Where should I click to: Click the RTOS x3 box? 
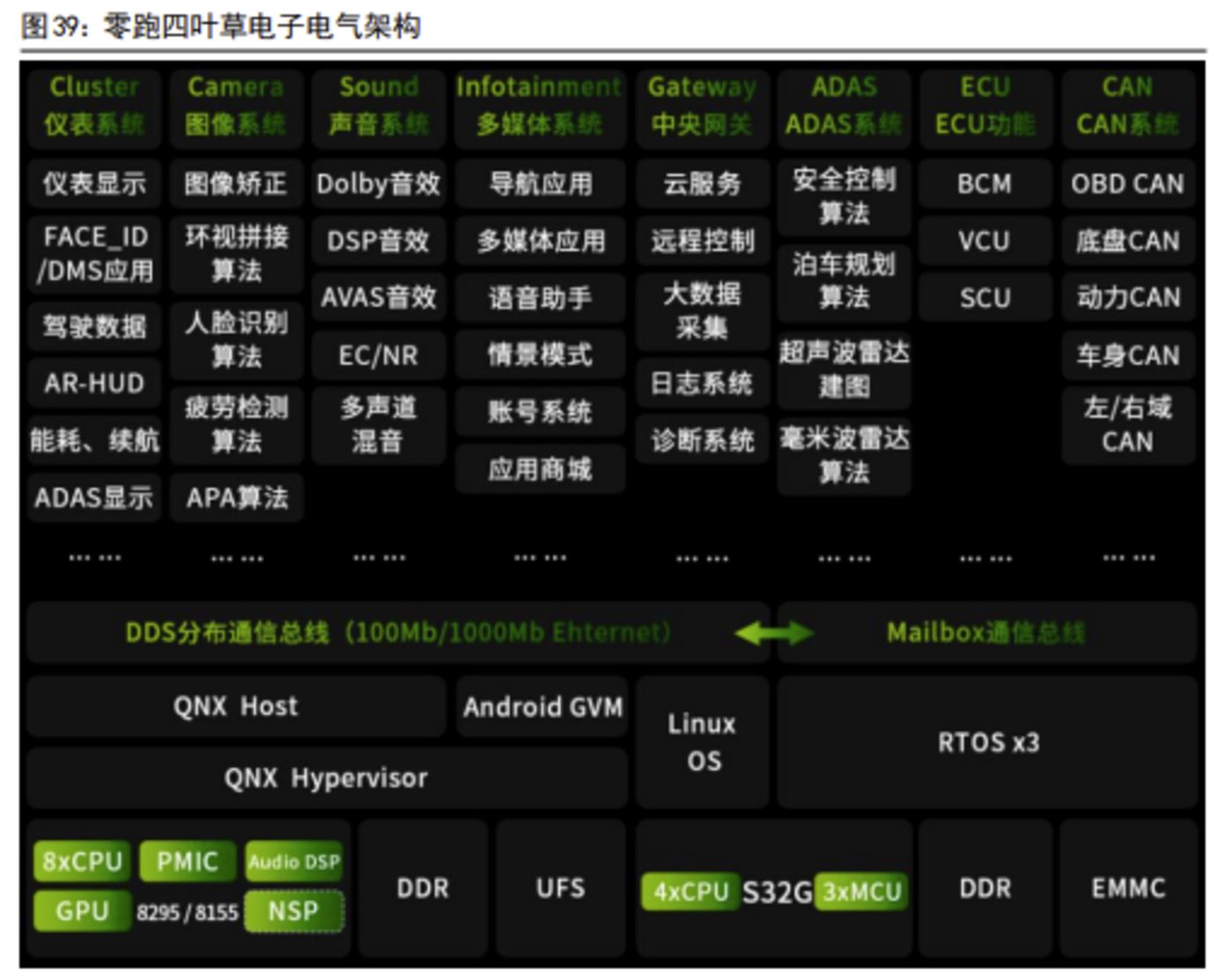(x=987, y=742)
